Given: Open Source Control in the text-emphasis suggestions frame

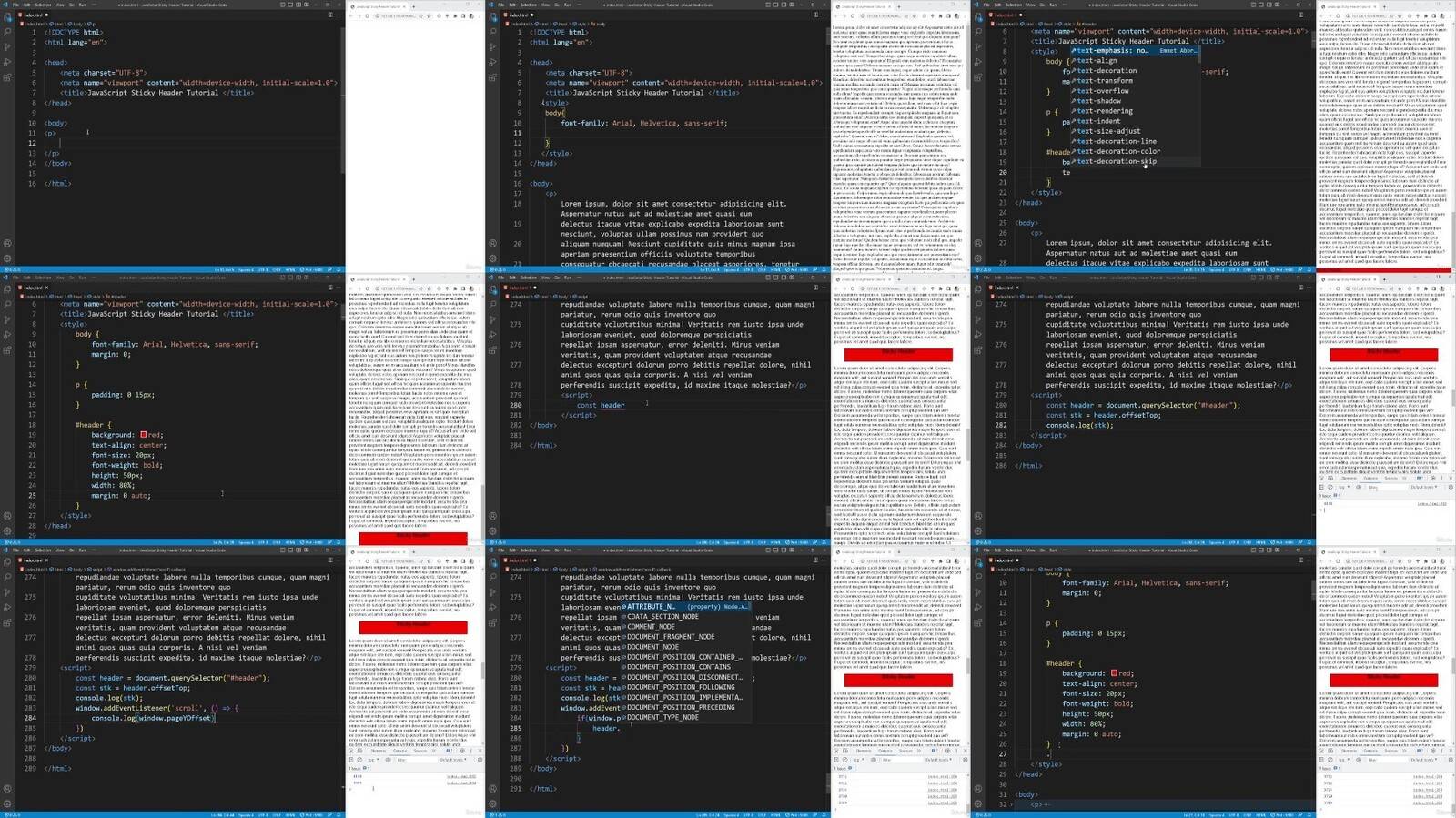Looking at the screenshot, I should coord(978,47).
